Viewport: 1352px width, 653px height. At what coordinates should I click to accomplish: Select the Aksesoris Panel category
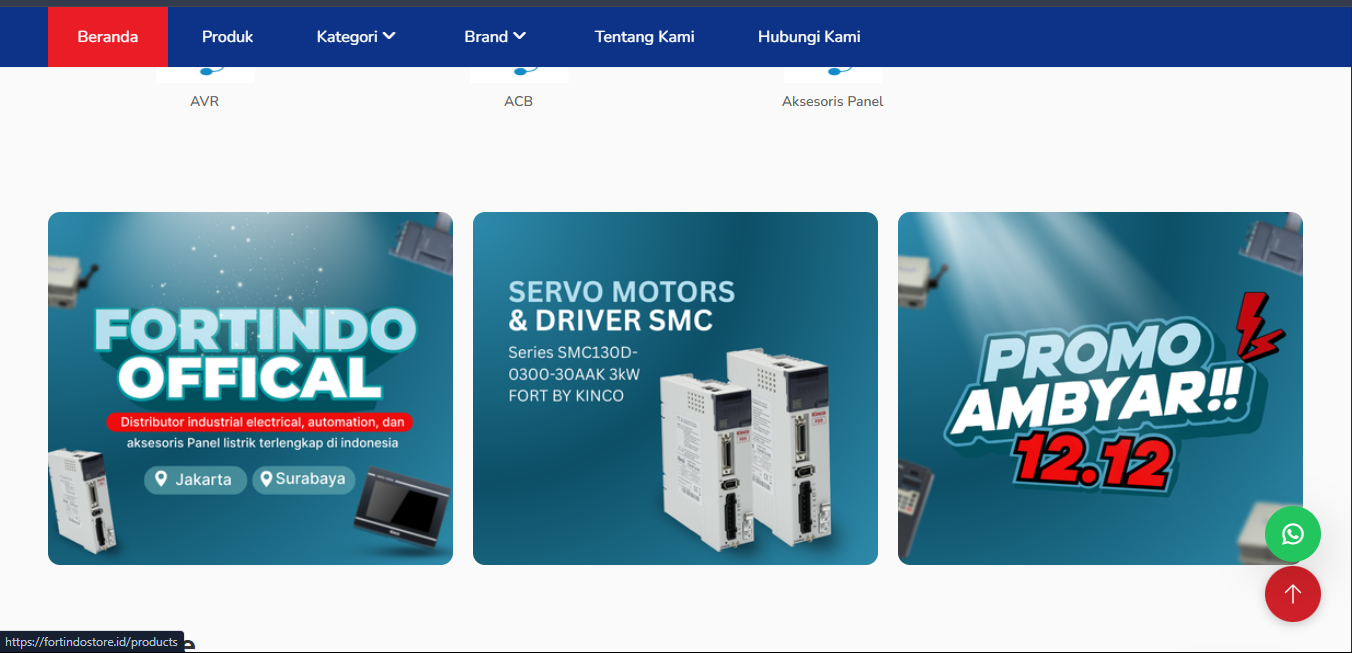pos(833,101)
